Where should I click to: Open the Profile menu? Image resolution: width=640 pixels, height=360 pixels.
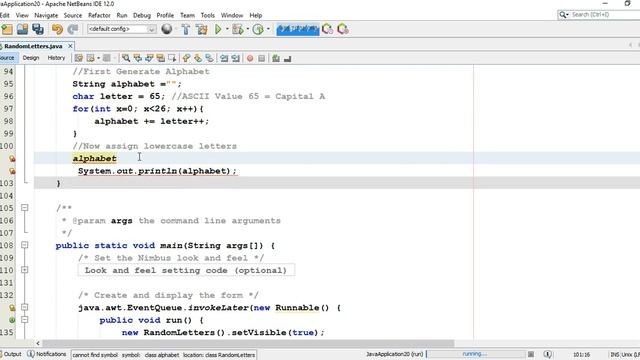coord(165,15)
